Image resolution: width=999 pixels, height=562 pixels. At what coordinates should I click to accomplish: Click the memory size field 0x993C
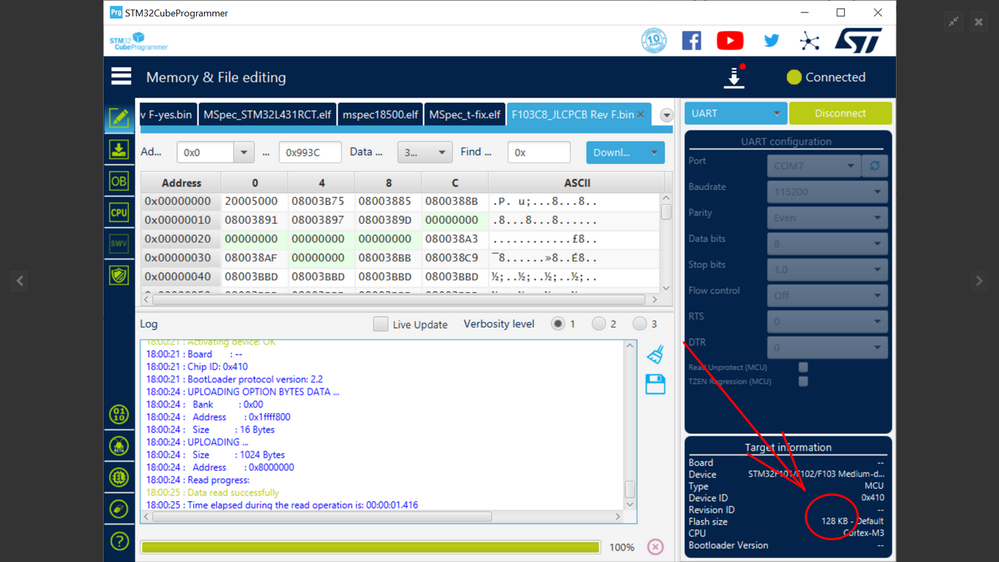[310, 152]
